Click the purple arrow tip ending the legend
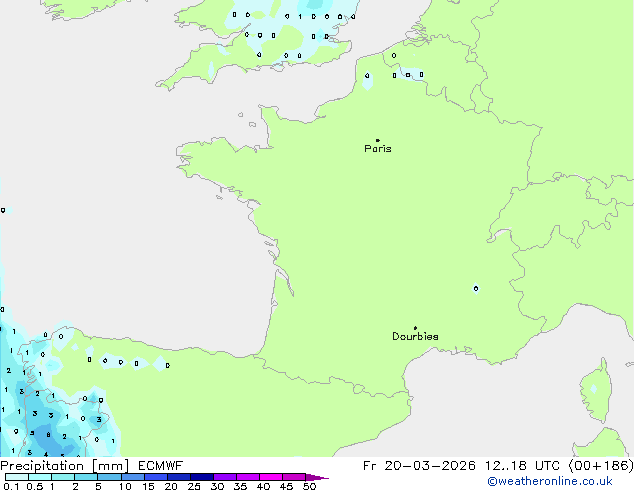The height and width of the screenshot is (490, 634). coord(317,477)
